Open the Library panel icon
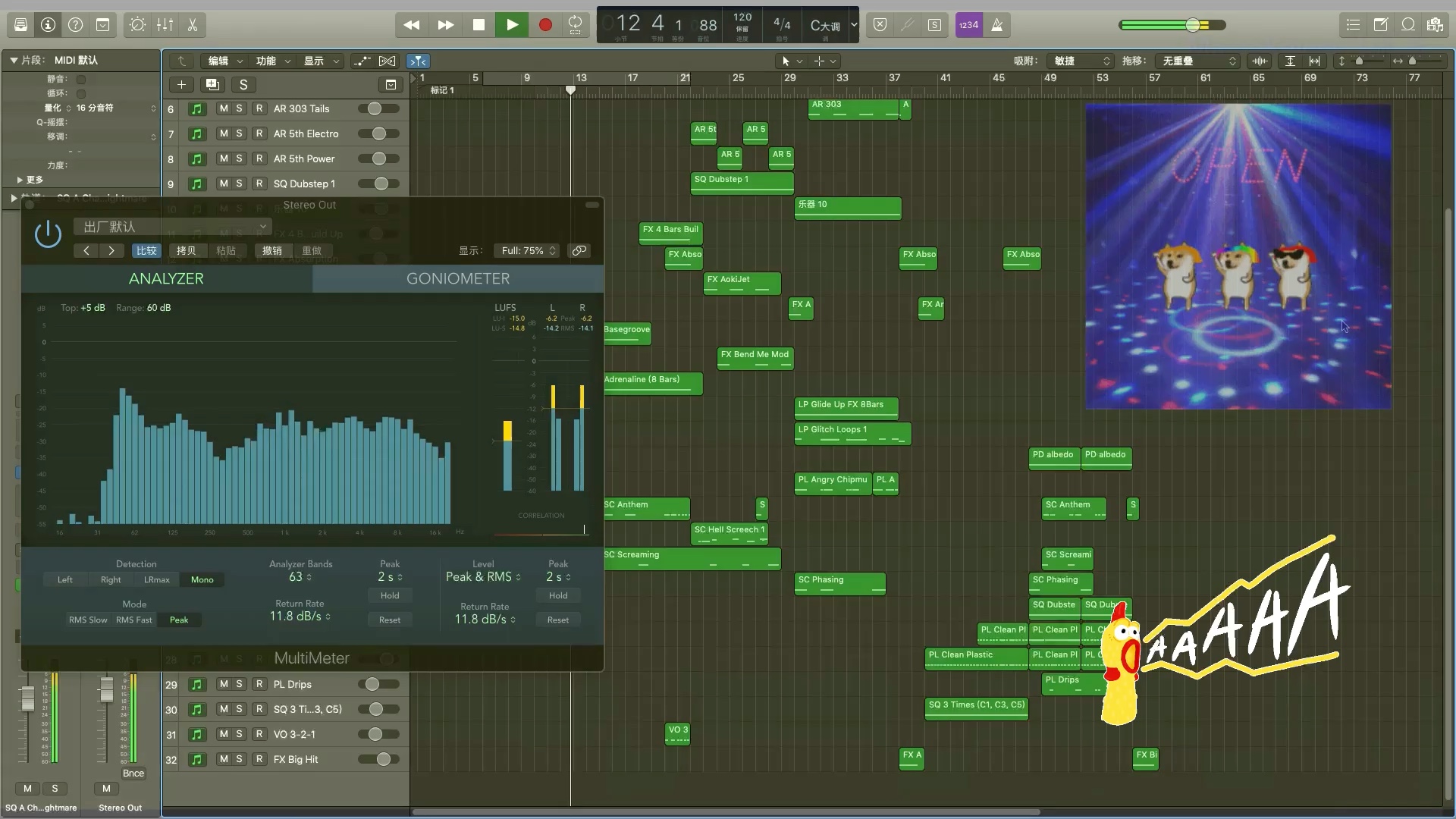Image resolution: width=1456 pixels, height=819 pixels. 20,25
